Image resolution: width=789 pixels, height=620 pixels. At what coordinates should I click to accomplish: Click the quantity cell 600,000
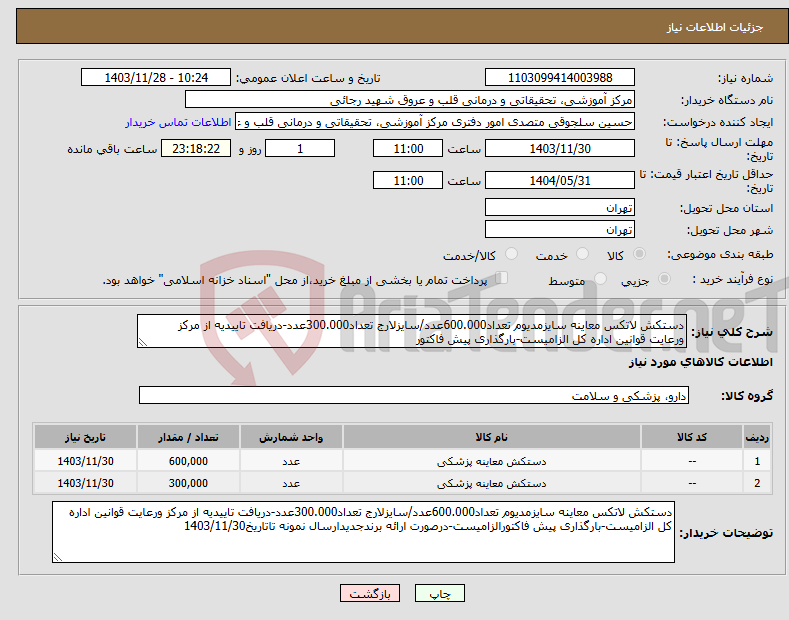(188, 461)
